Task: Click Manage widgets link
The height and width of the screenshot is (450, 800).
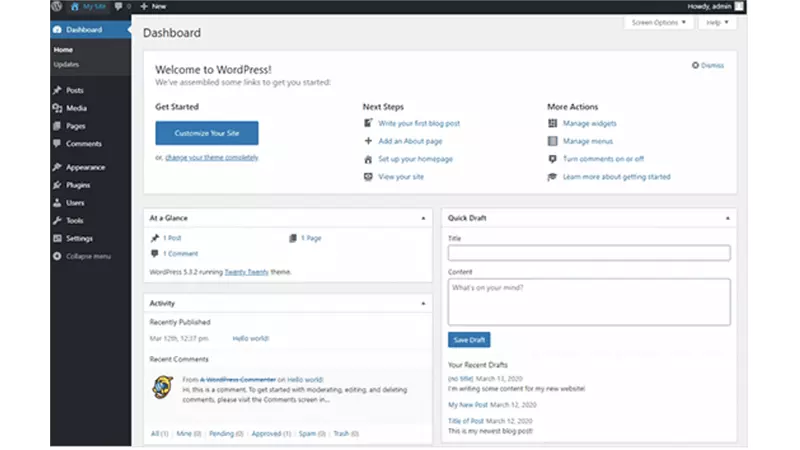Action: click(x=589, y=123)
